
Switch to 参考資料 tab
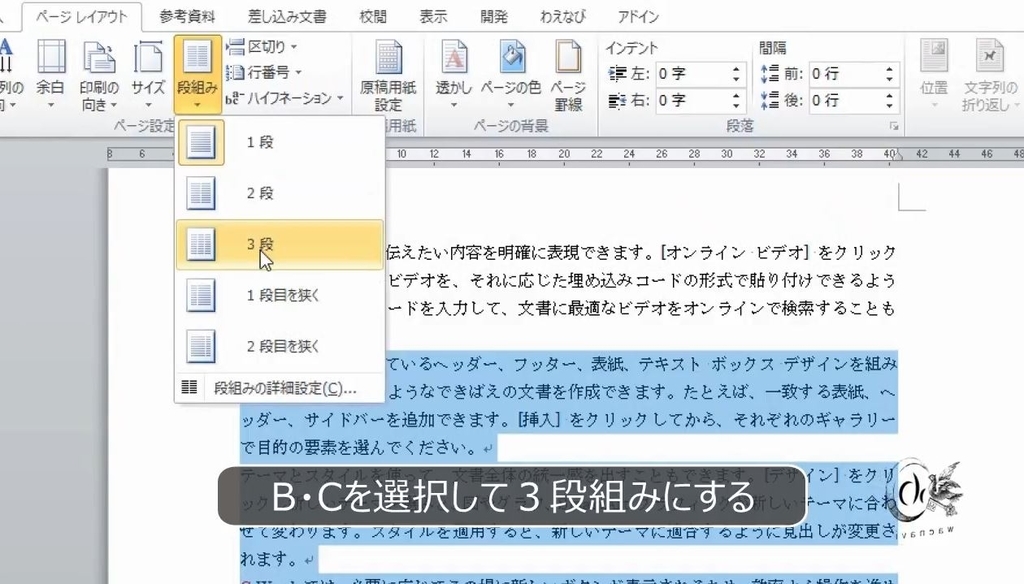187,16
